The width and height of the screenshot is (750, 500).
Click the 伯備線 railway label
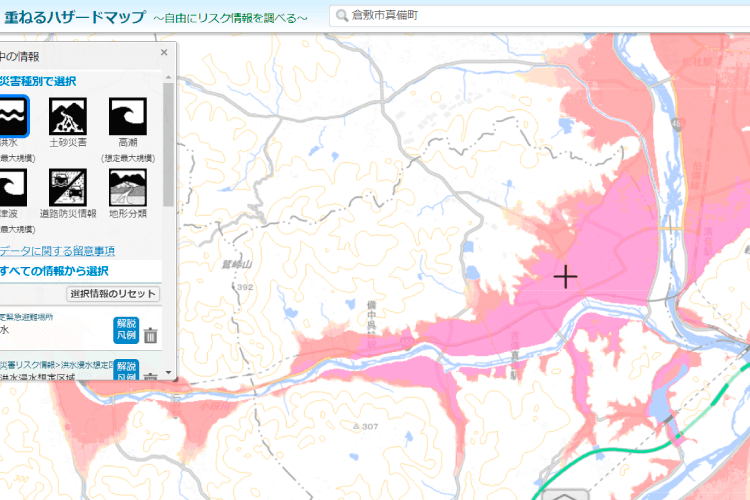click(696, 176)
